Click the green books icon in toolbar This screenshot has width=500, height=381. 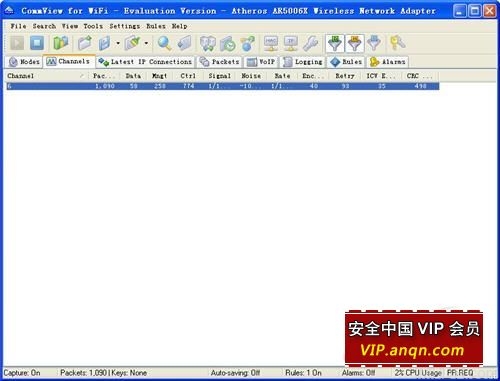pyautogui.click(x=60, y=43)
